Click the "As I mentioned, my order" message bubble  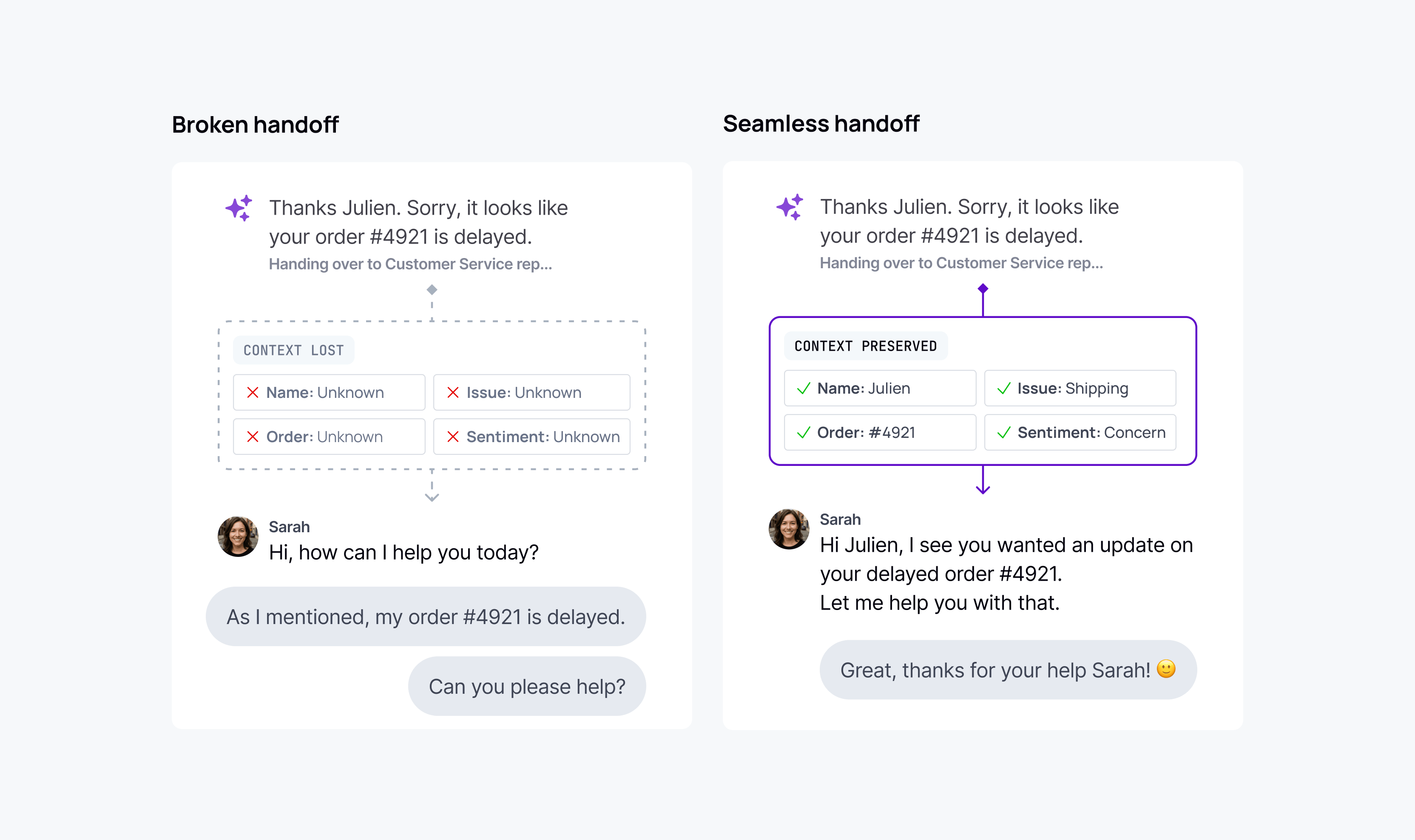[426, 616]
